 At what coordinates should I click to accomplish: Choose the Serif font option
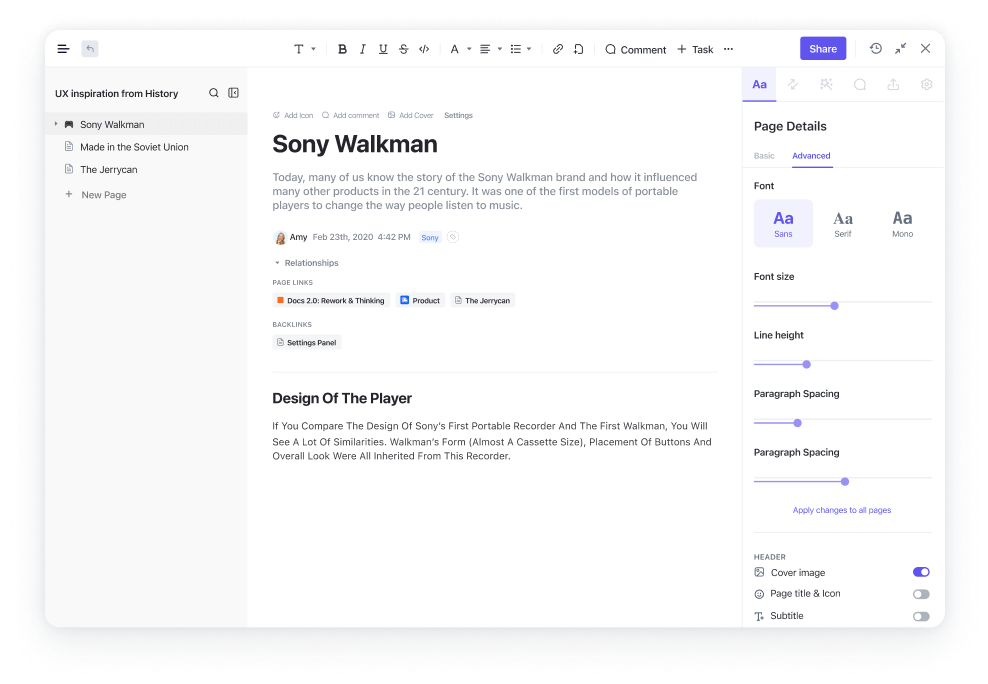tap(843, 224)
